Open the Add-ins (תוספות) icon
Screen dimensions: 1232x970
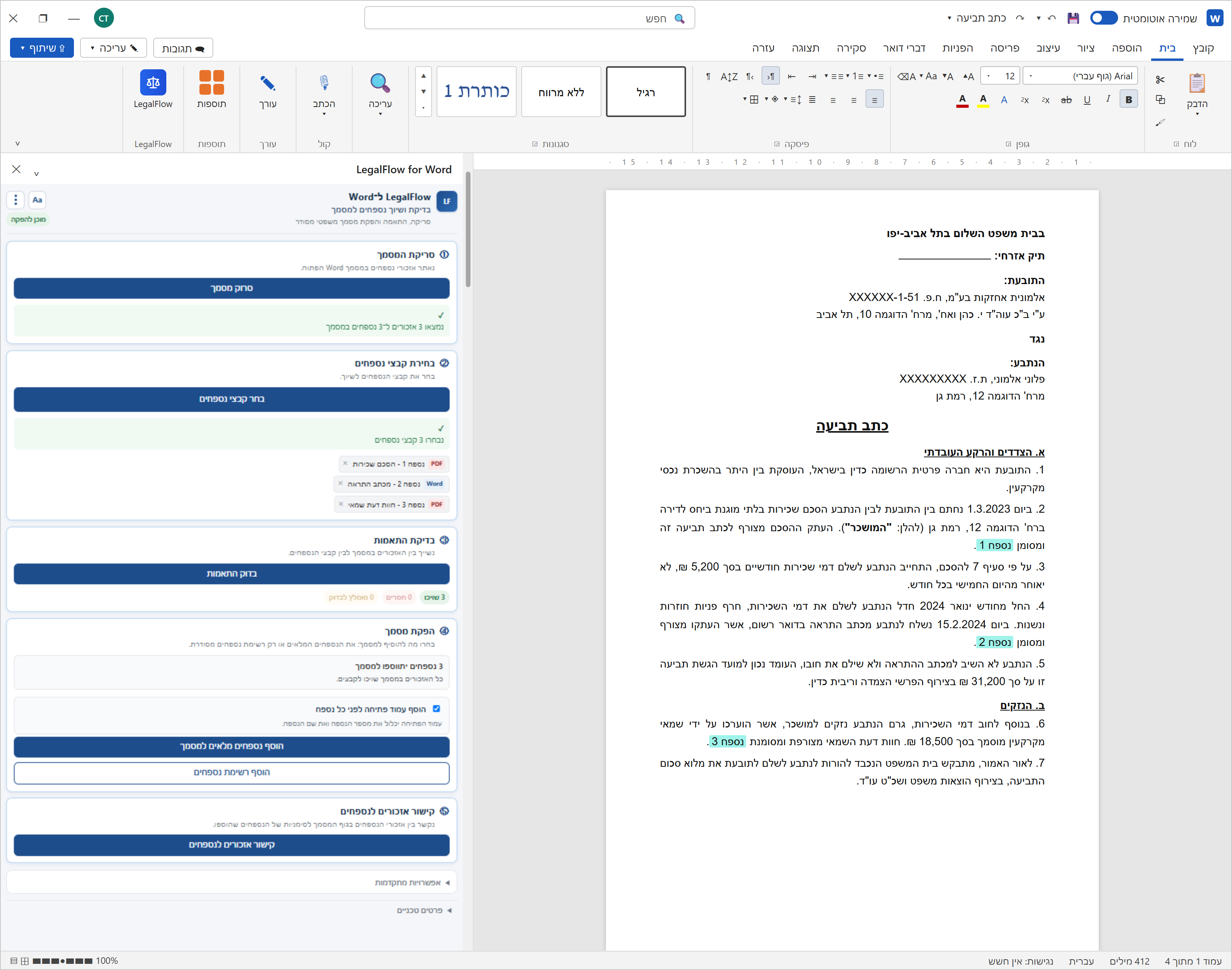[211, 82]
